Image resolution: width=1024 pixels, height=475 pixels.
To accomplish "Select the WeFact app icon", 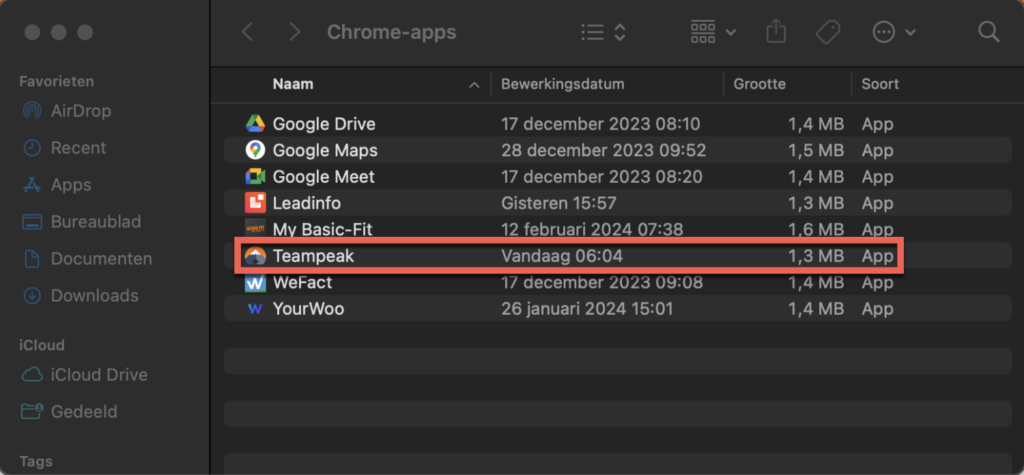I will point(255,283).
